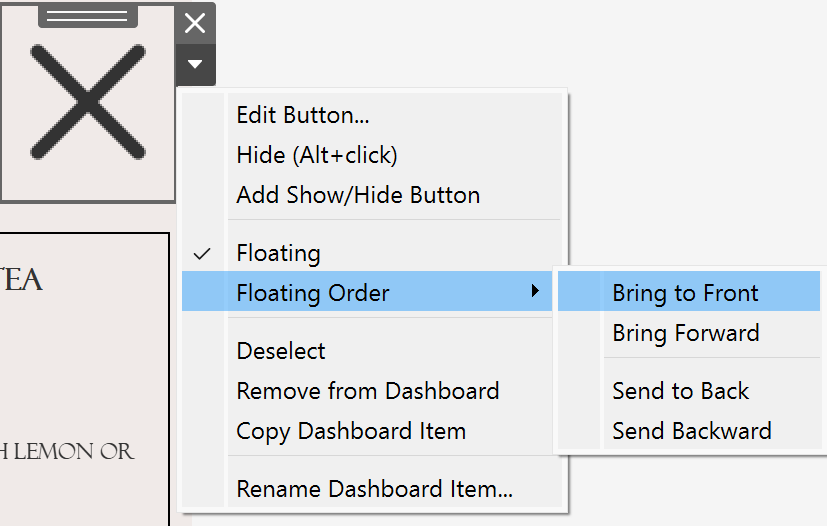Pick Send to Back
This screenshot has height=526, width=827.
pos(680,391)
